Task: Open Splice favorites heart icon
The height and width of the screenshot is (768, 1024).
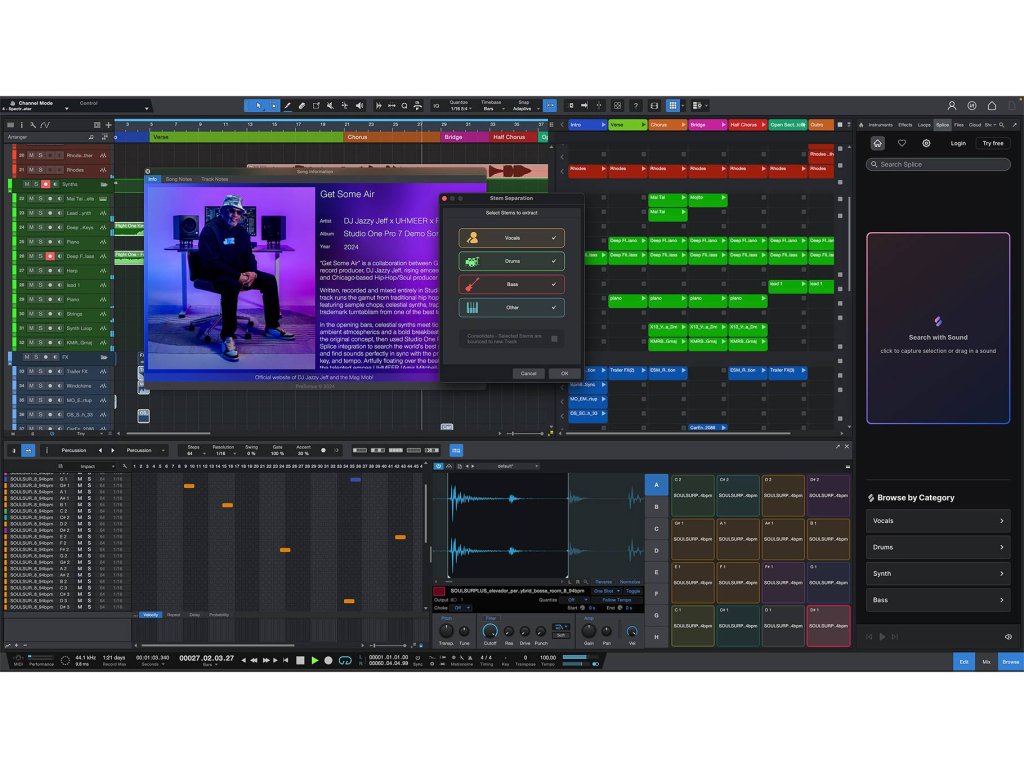Action: pyautogui.click(x=902, y=143)
